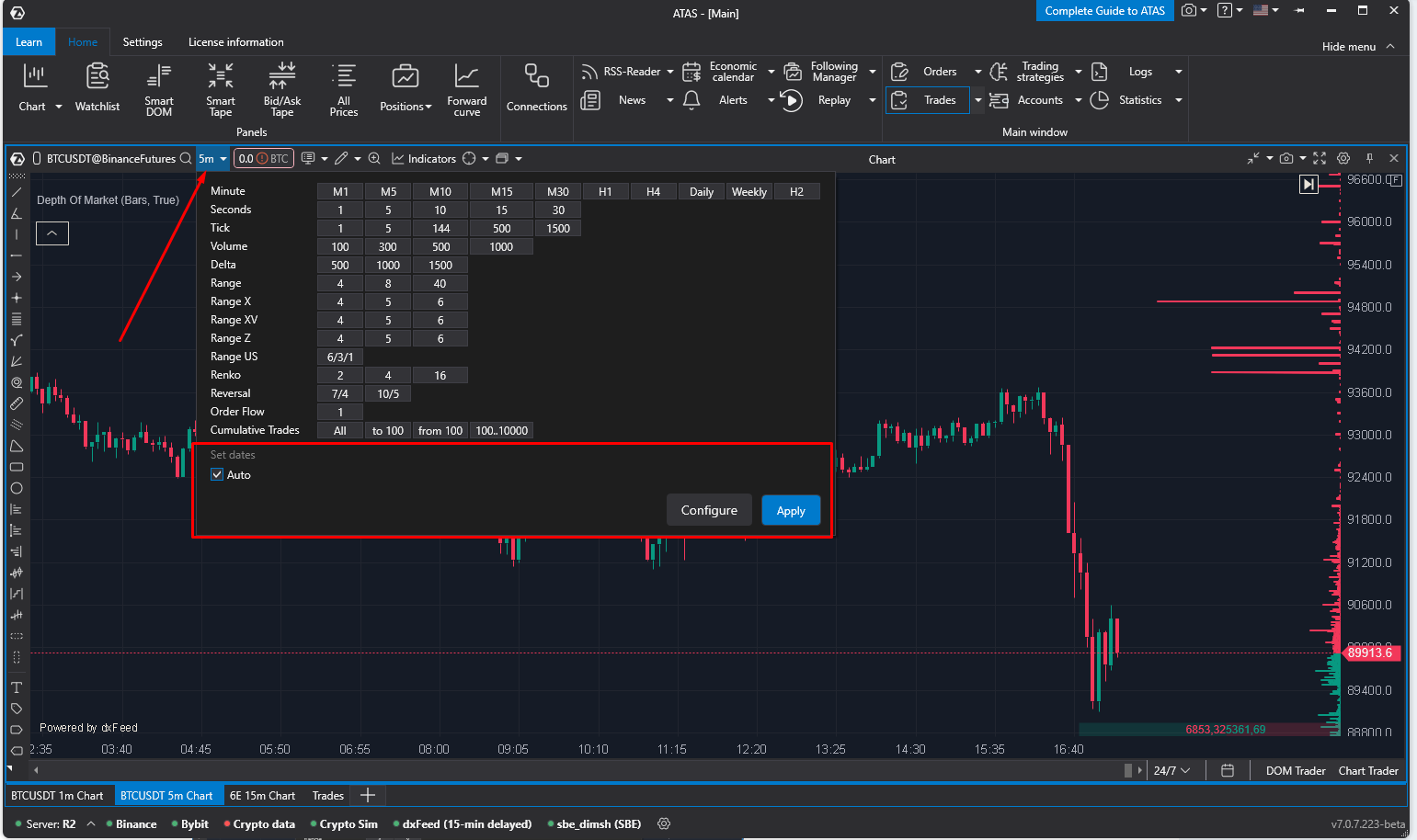Switch to the Learn tab

(29, 42)
